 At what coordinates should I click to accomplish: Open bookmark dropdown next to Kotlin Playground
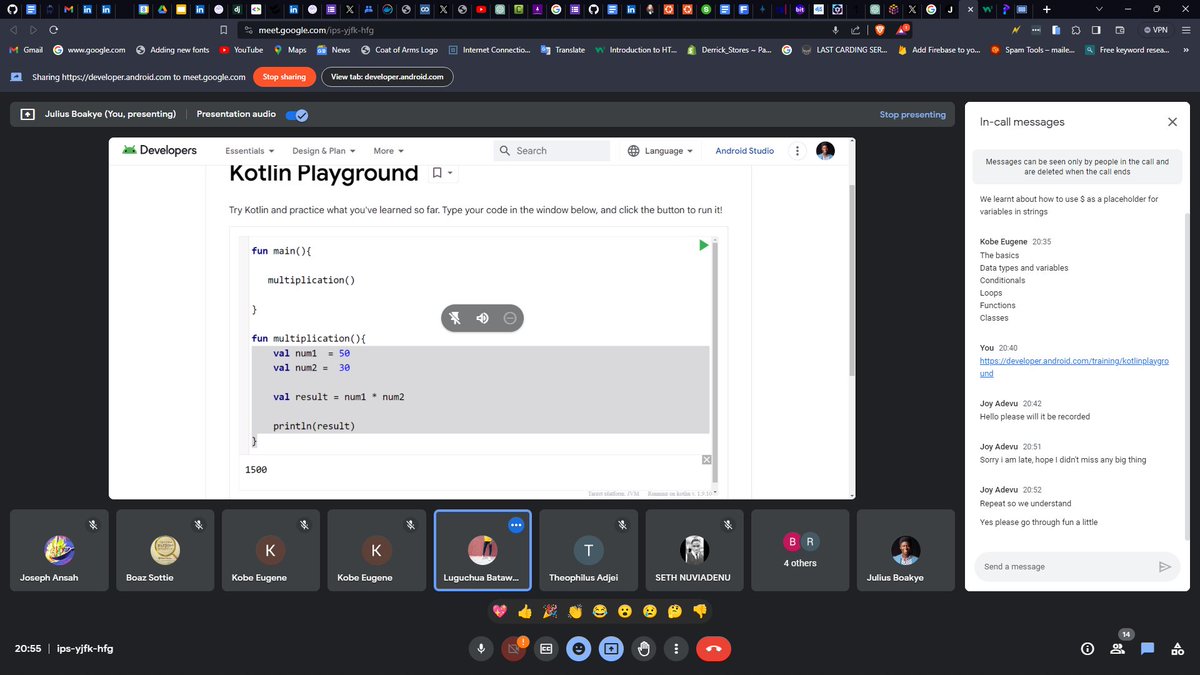tap(443, 173)
